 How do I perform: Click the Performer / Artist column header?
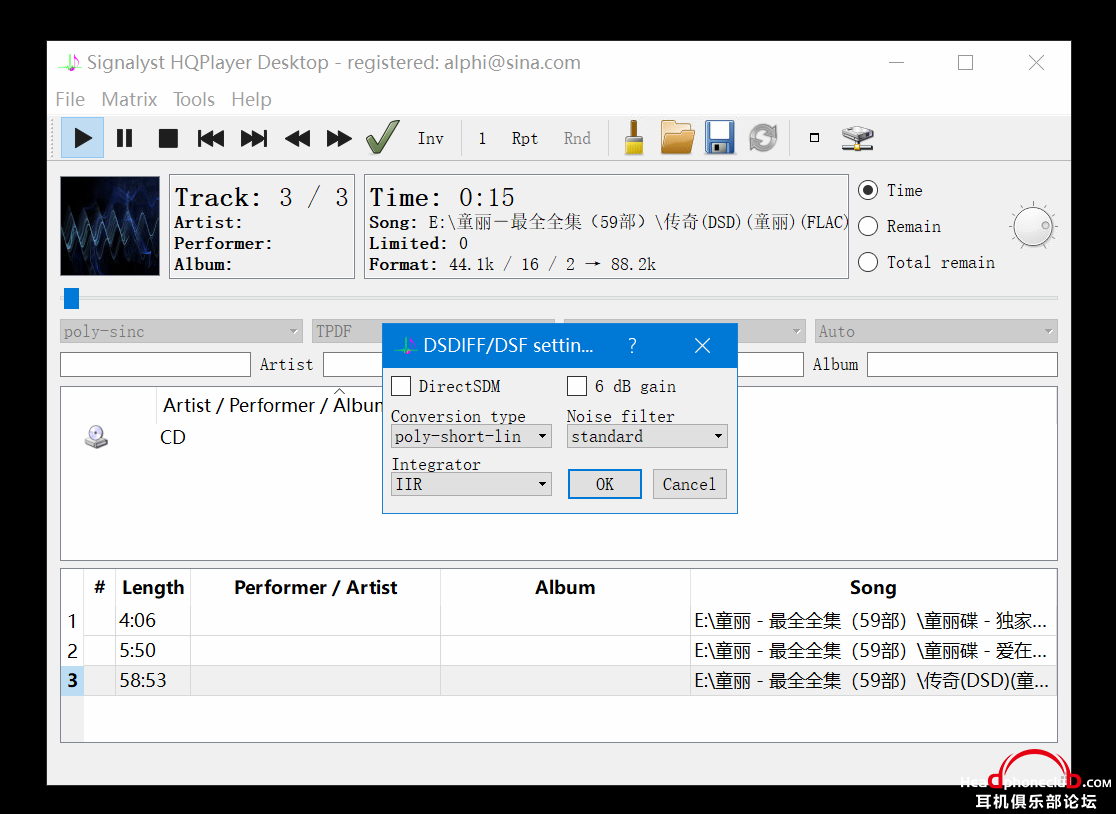(315, 588)
